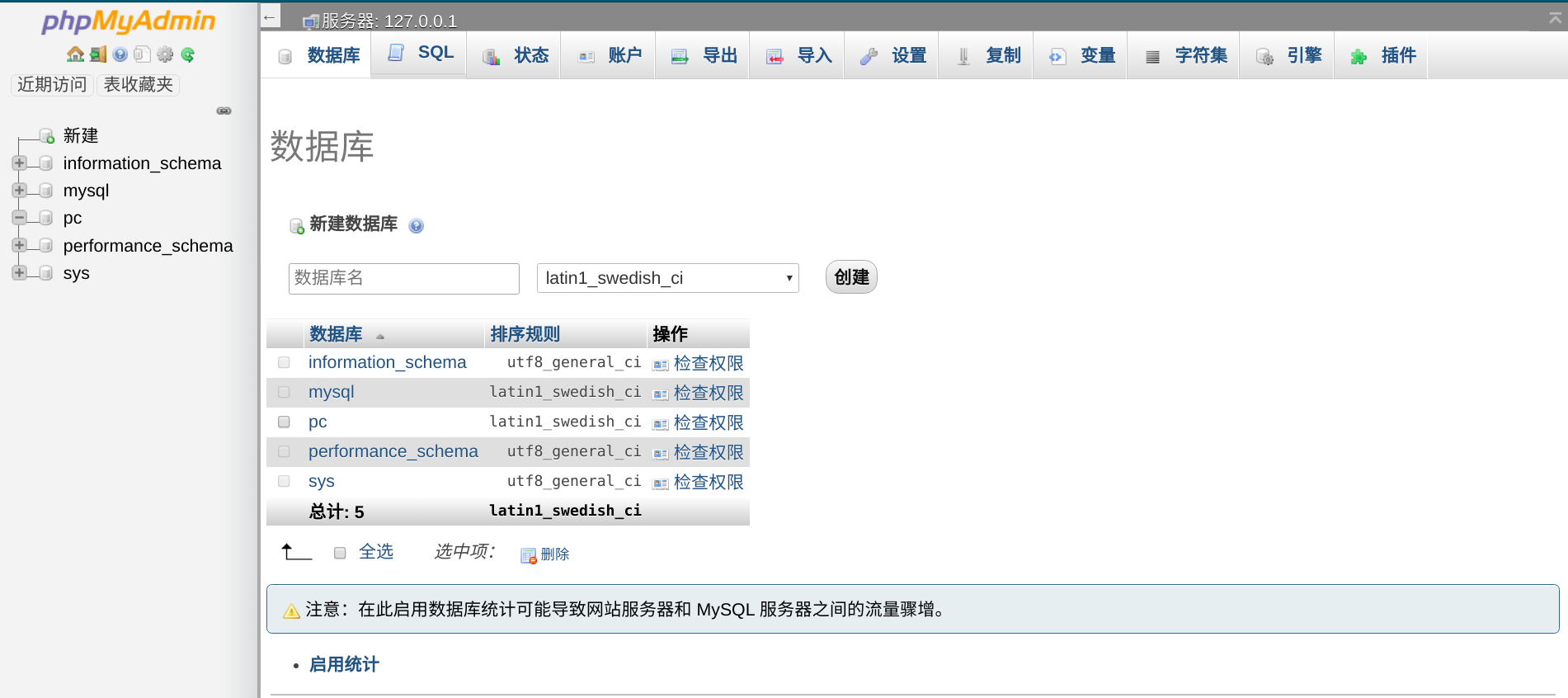Open MySQL documentation page icon
This screenshot has height=698, width=1568.
(x=142, y=54)
